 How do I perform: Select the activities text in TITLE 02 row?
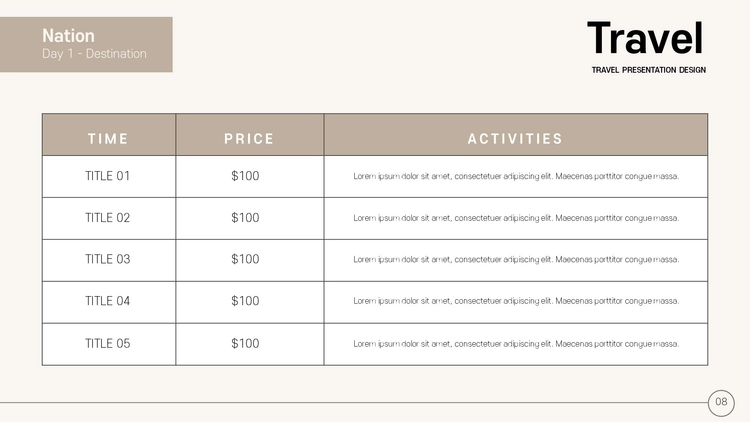tap(516, 218)
